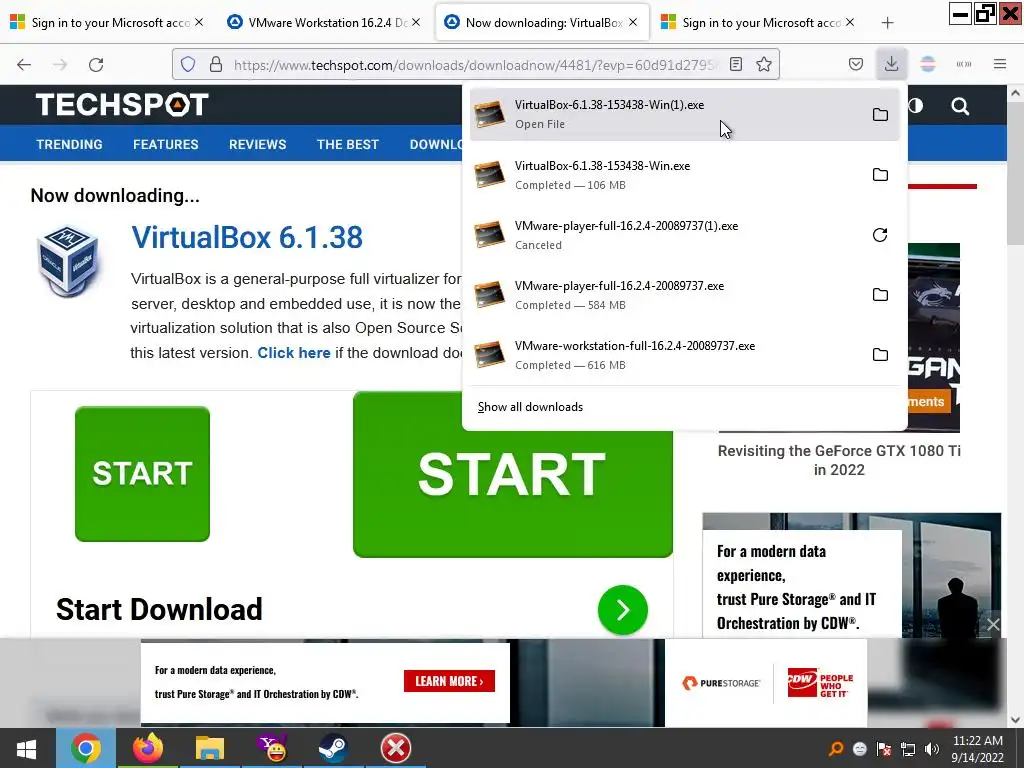The image size is (1024, 768).
Task: Click the 'Click here' download link
Action: (294, 353)
